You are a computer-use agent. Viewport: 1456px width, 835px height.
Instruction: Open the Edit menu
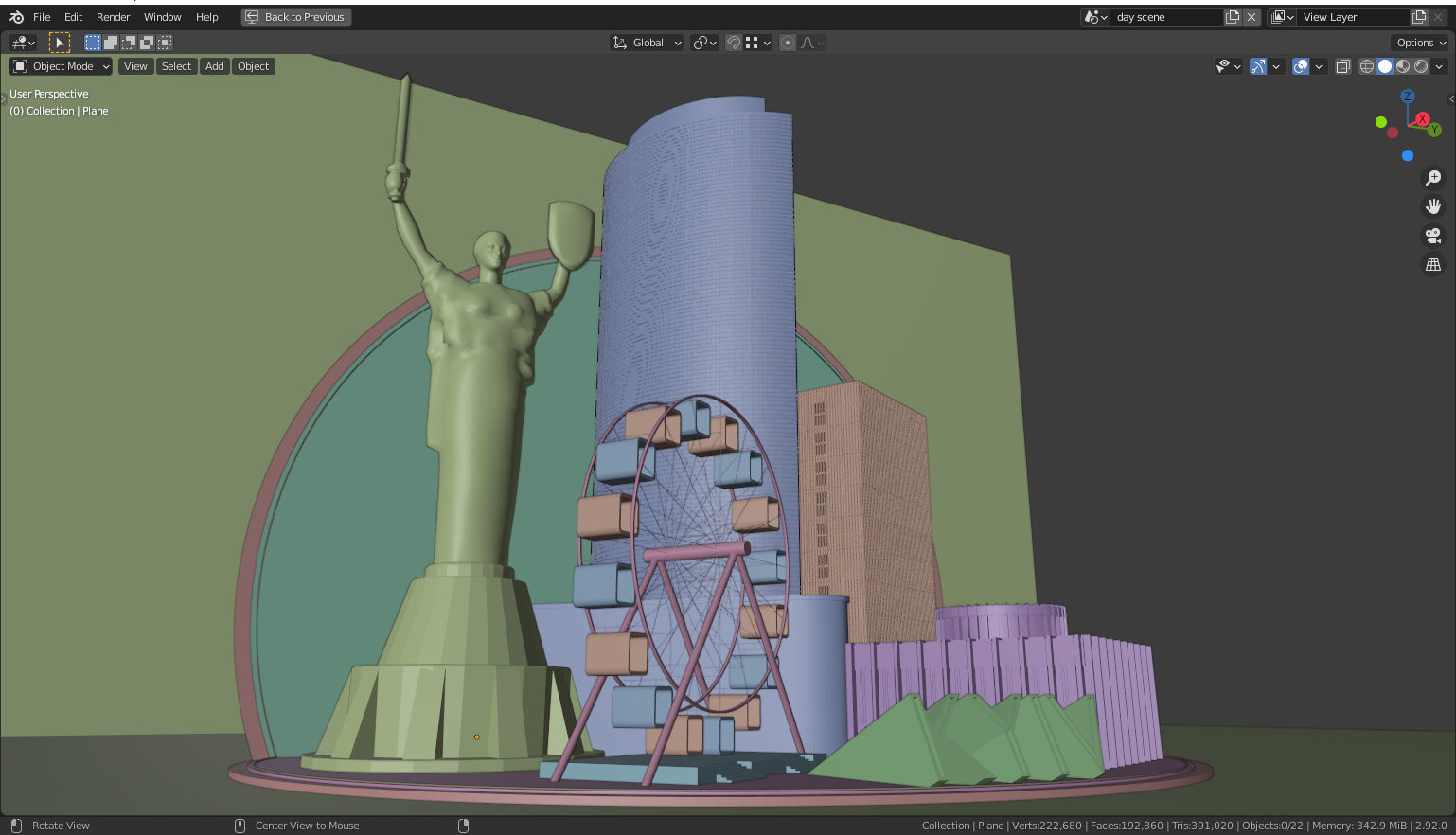click(73, 17)
